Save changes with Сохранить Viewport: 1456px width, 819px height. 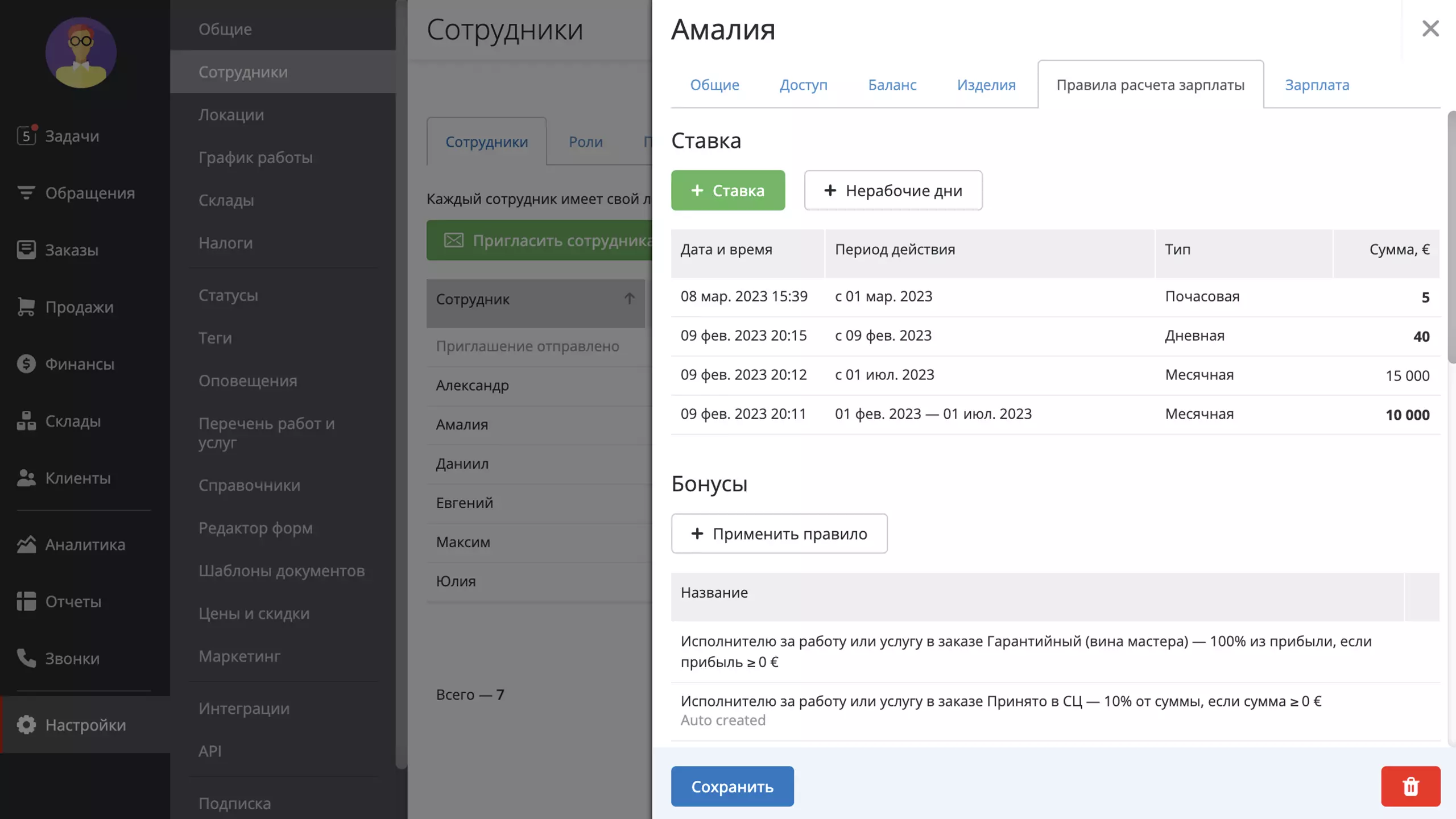[732, 786]
